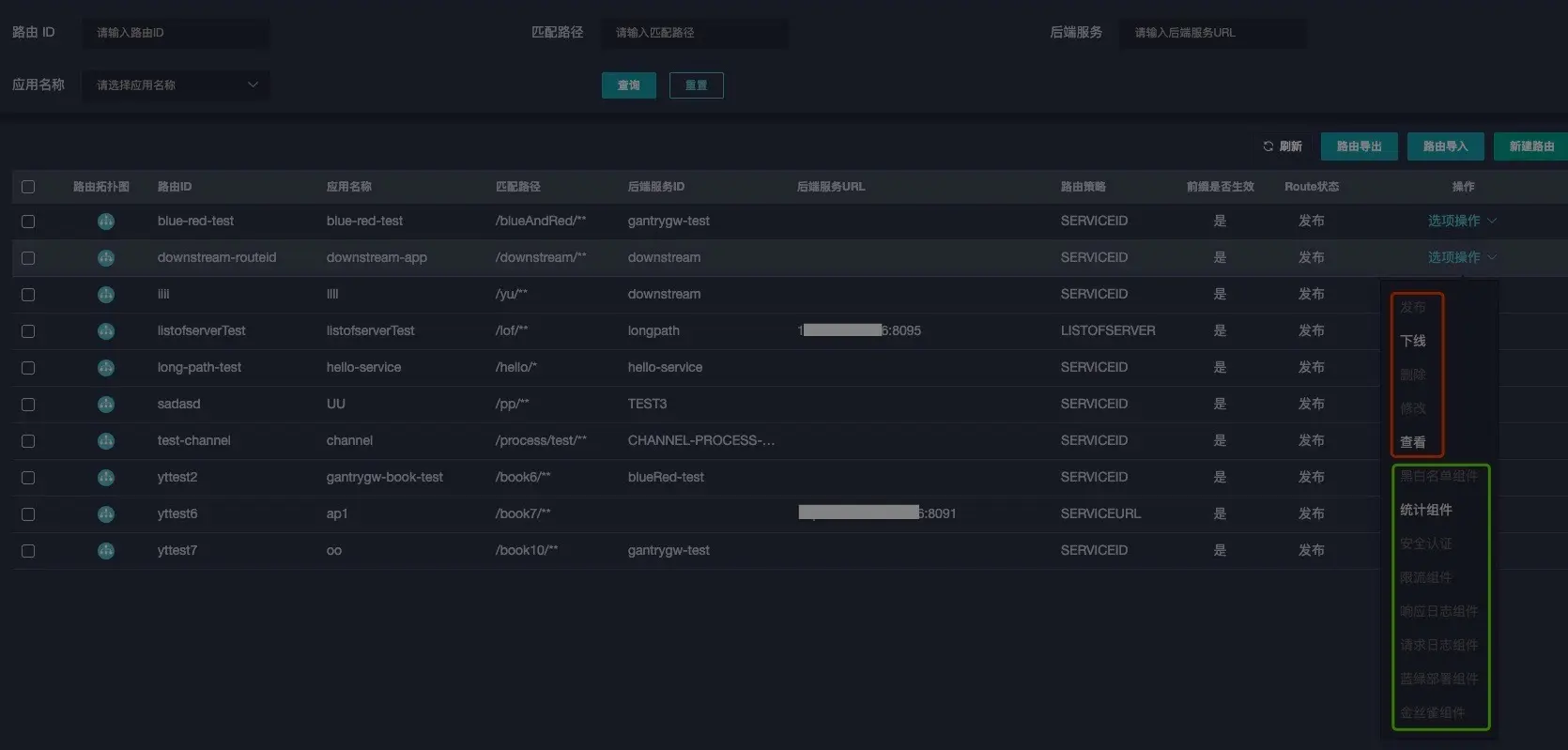Open topology icon for yttest6 route
Viewport: 1568px width, 750px height.
(106, 514)
